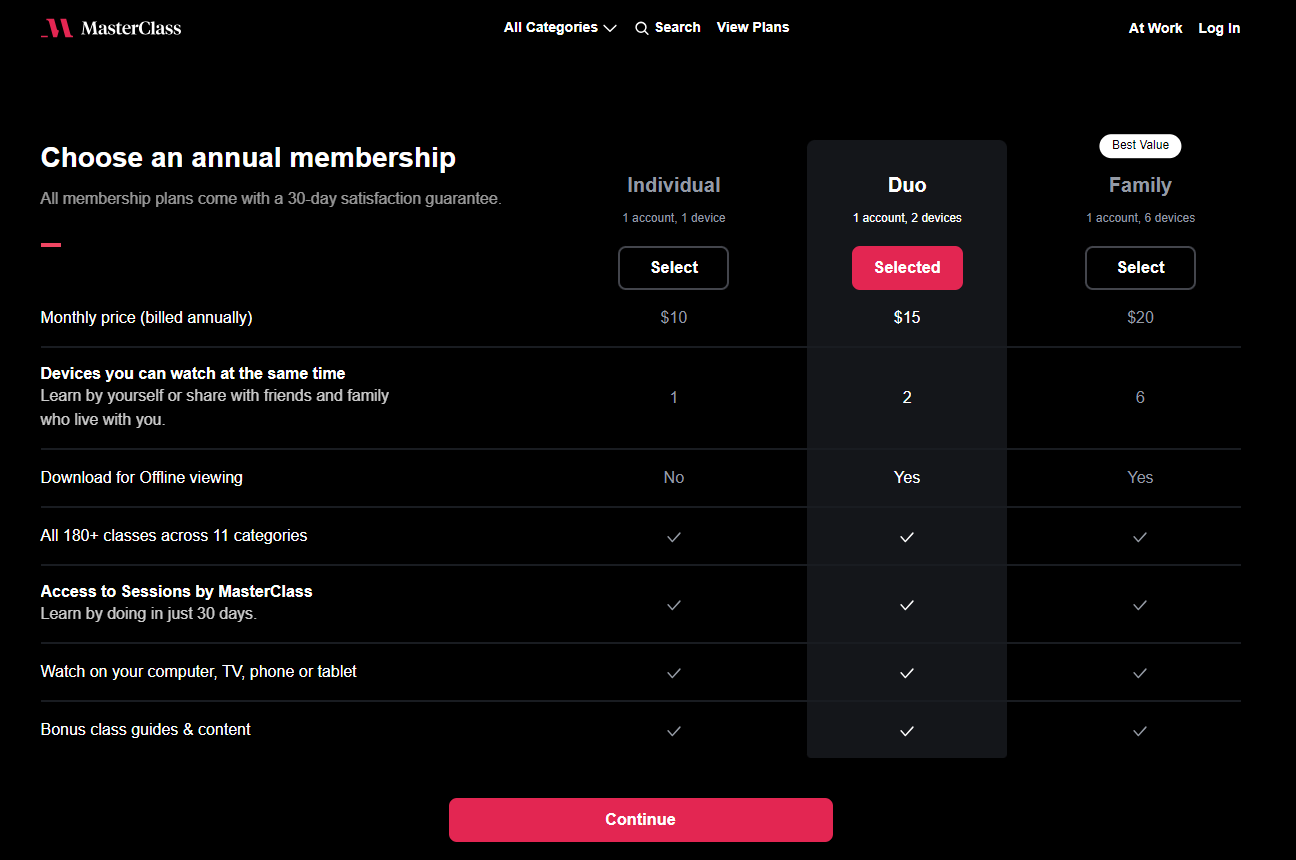Screen dimensions: 1296x860
Task: Click Family checkmark for Sessions by MasterClass
Action: (x=1140, y=605)
